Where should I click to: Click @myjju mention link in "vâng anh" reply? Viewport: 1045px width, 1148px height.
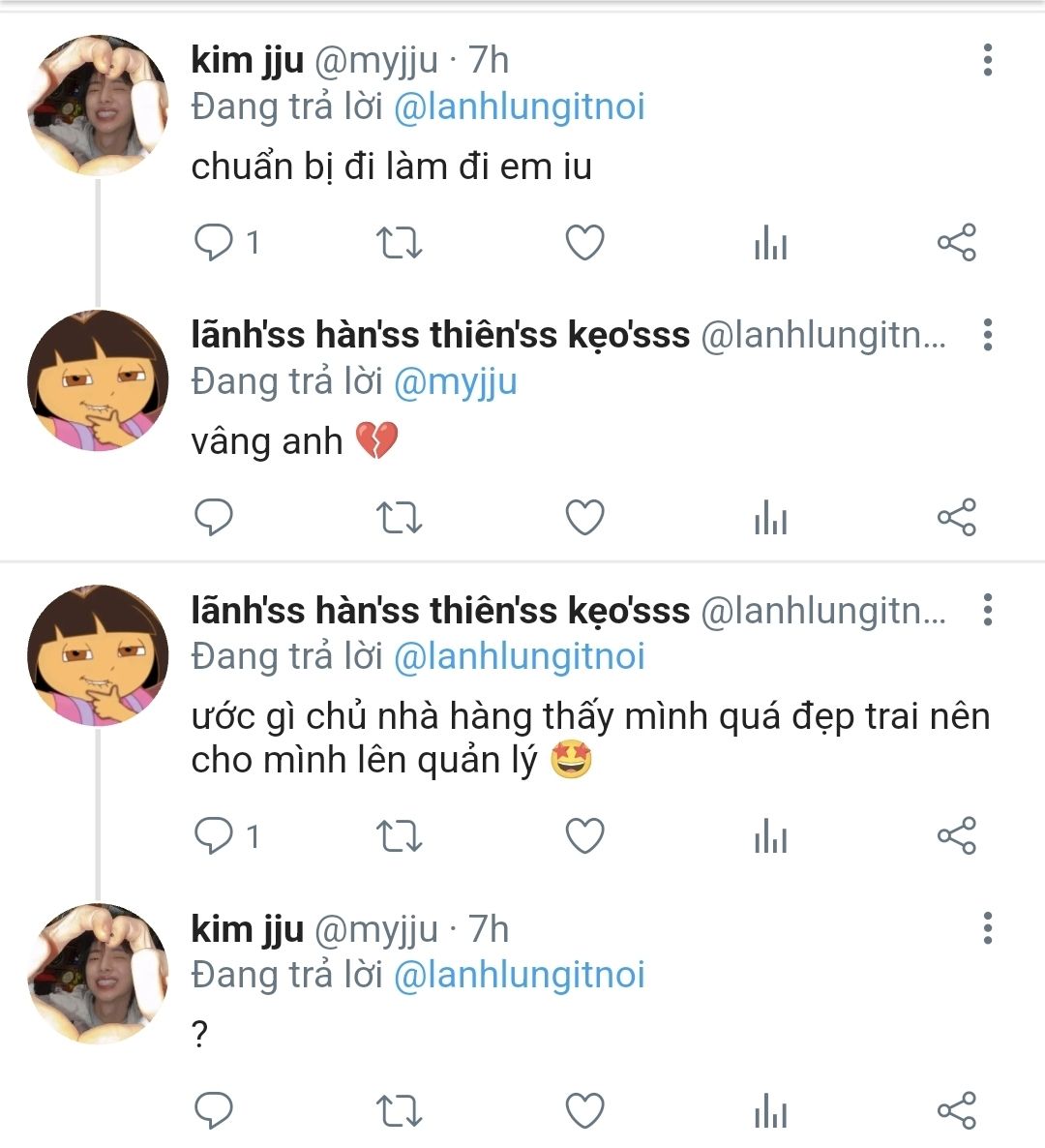[x=455, y=381]
